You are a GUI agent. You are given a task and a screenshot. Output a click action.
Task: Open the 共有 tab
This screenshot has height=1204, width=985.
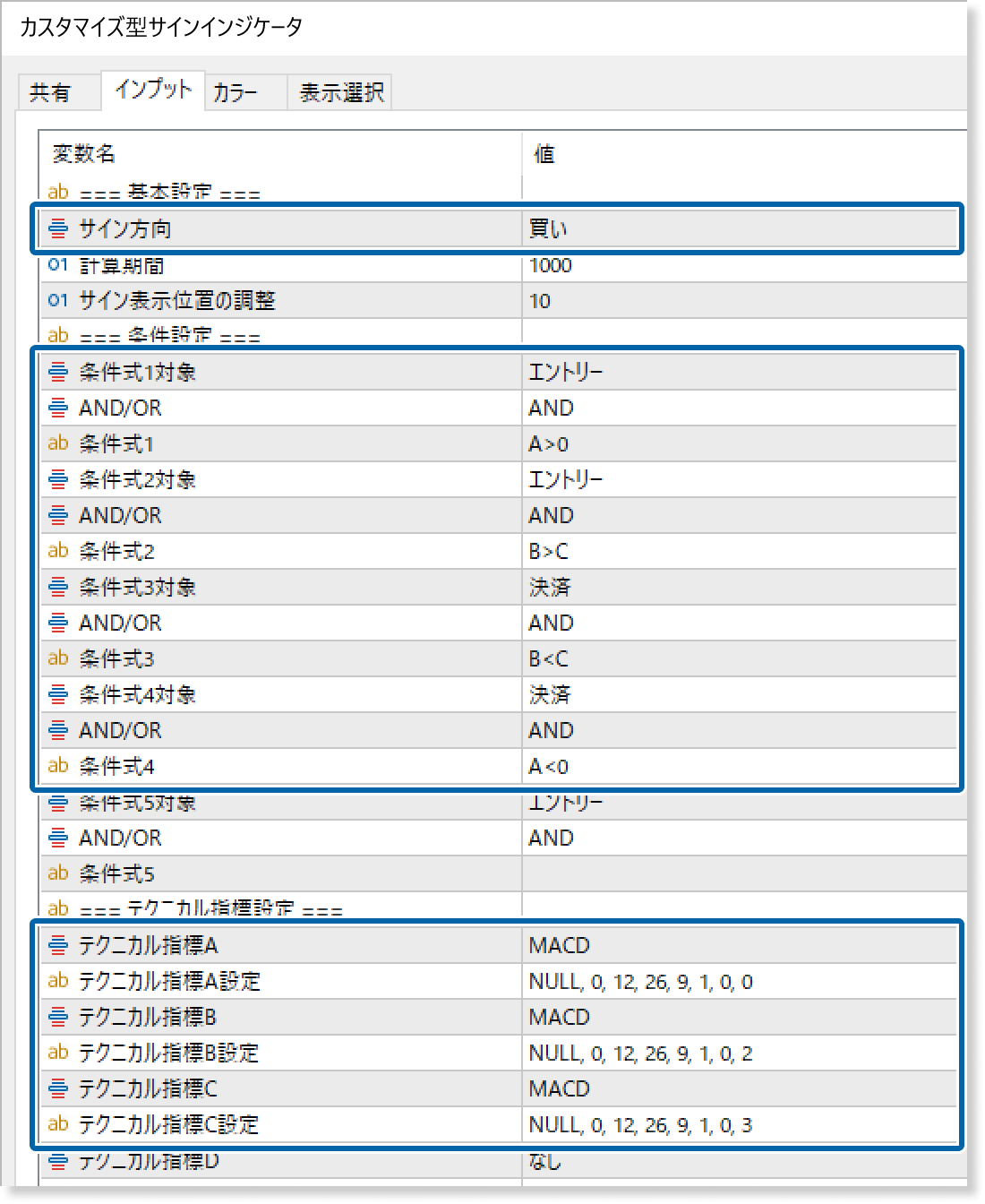point(59,90)
